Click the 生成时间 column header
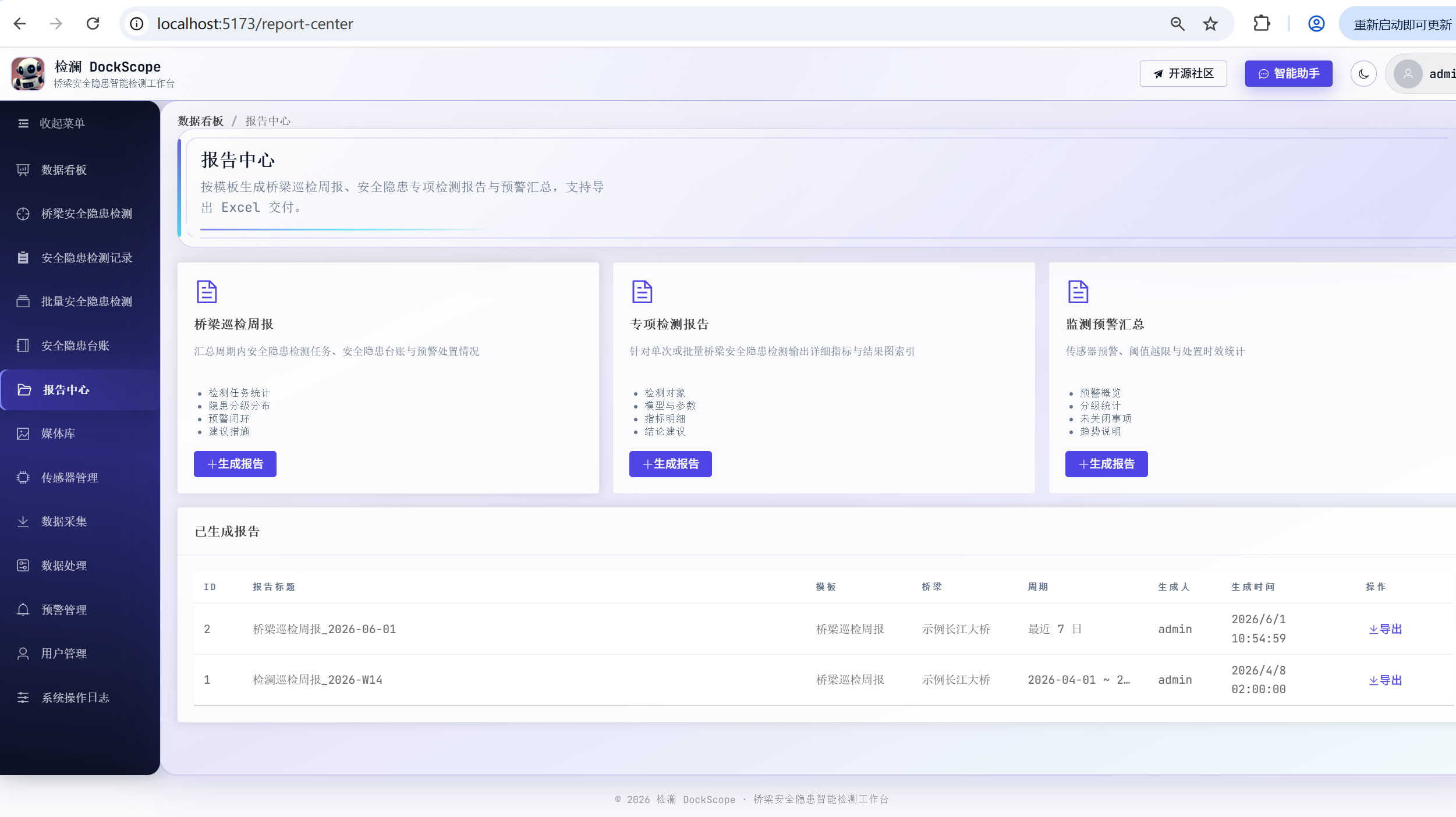This screenshot has height=817, width=1456. coord(1253,587)
